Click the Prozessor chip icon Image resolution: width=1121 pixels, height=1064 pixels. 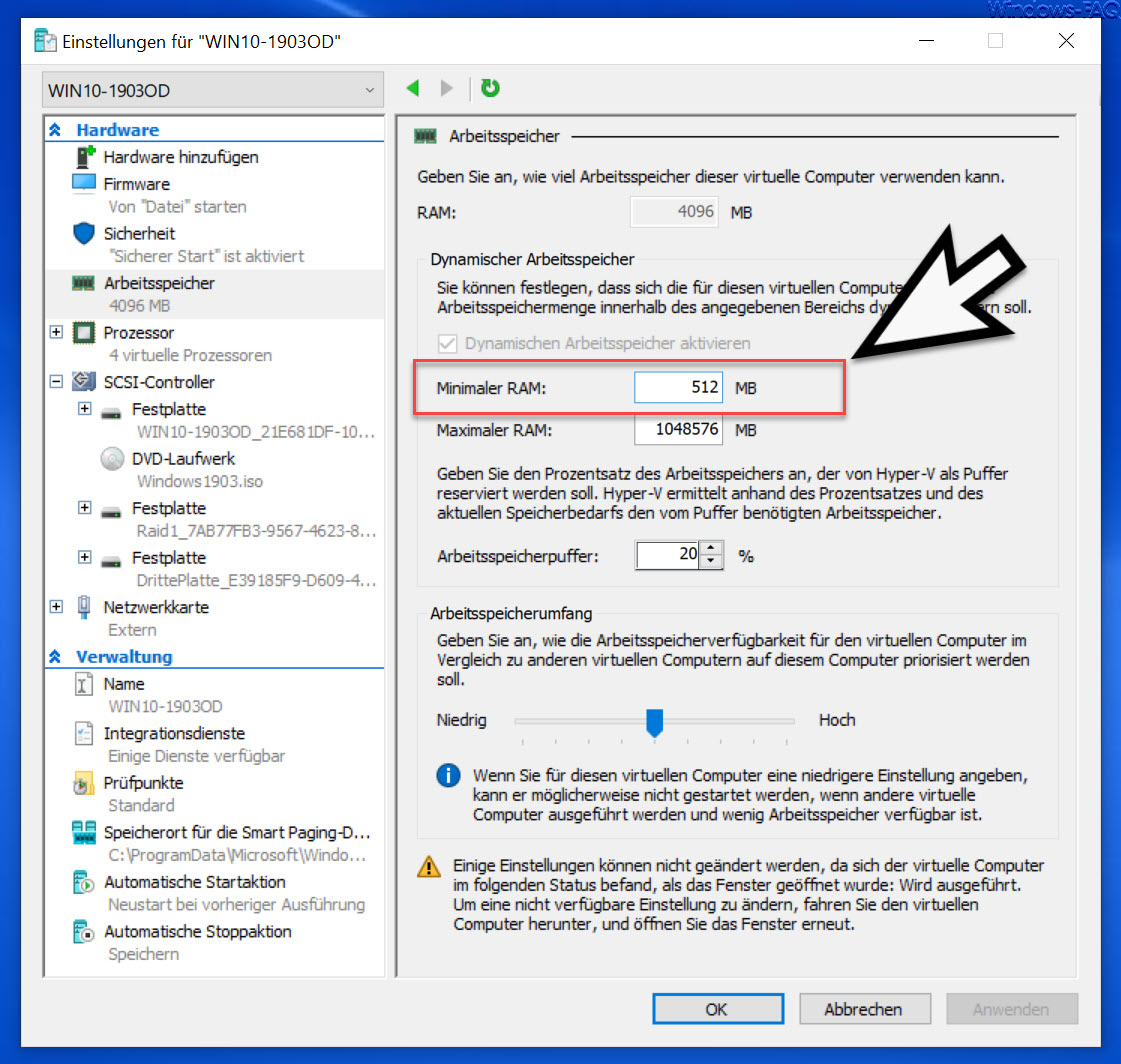(x=84, y=332)
